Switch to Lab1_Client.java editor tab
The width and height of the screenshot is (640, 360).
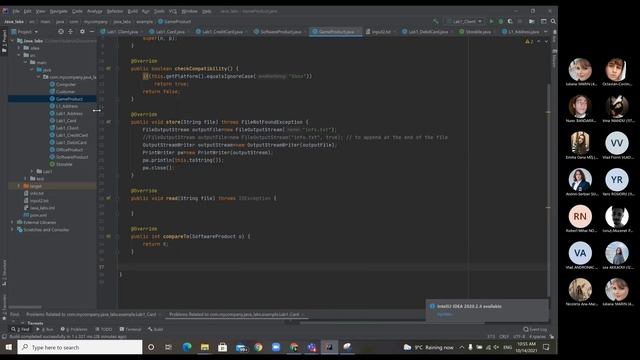coord(121,31)
